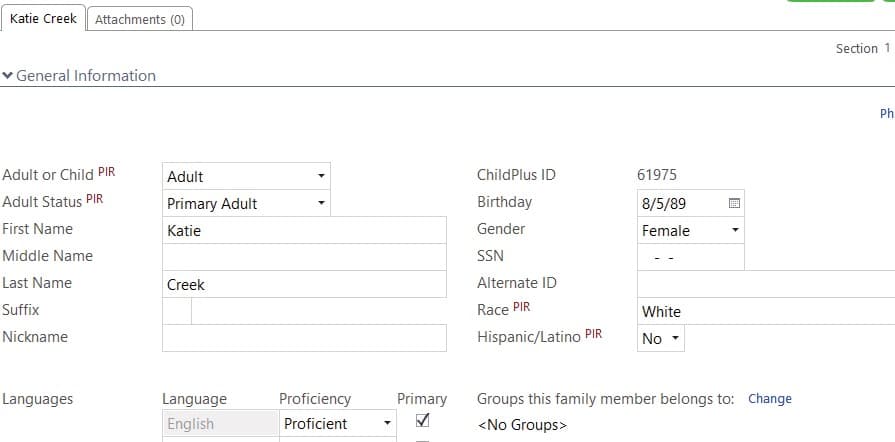
Task: Open the Proficiency dropdown for English
Action: [337, 423]
